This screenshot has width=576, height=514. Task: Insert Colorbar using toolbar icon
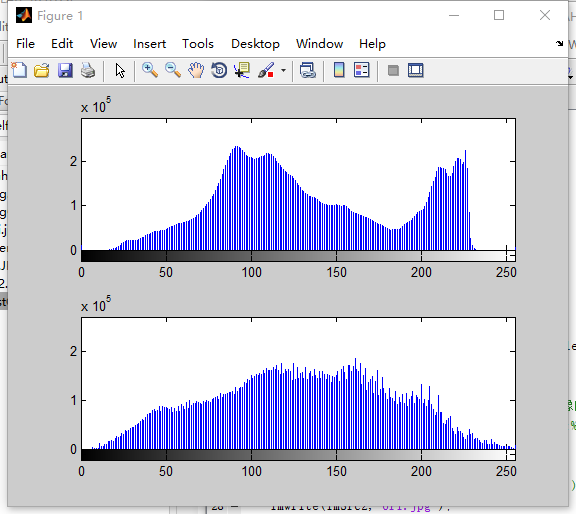[x=339, y=70]
